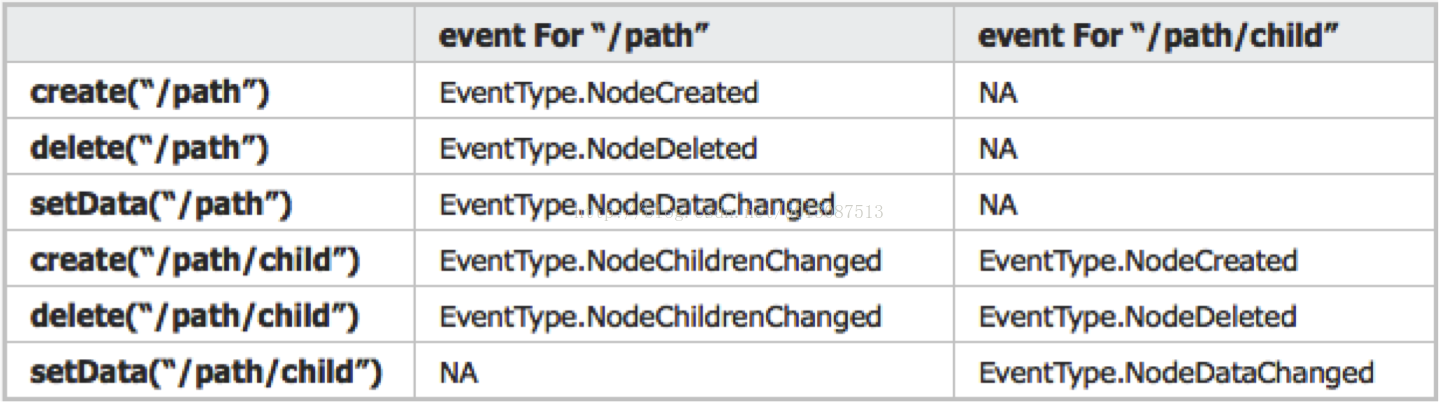This screenshot has width=1439, height=402.
Task: Click the NA cell in create("/path") row
Action: point(998,94)
